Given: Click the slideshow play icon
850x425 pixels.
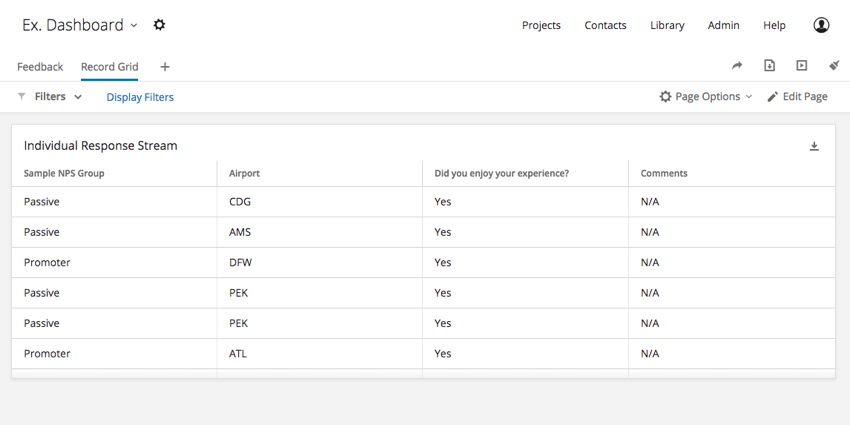Looking at the screenshot, I should coord(802,66).
